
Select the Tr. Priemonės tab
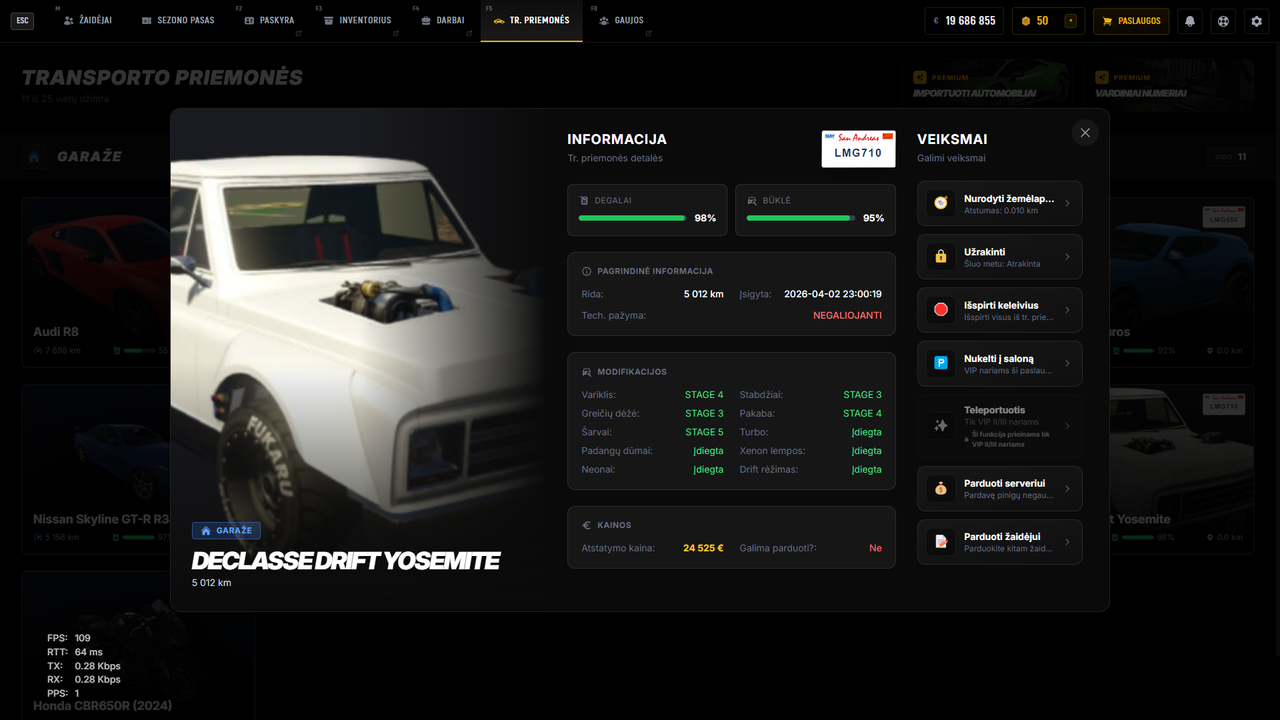[x=531, y=20]
